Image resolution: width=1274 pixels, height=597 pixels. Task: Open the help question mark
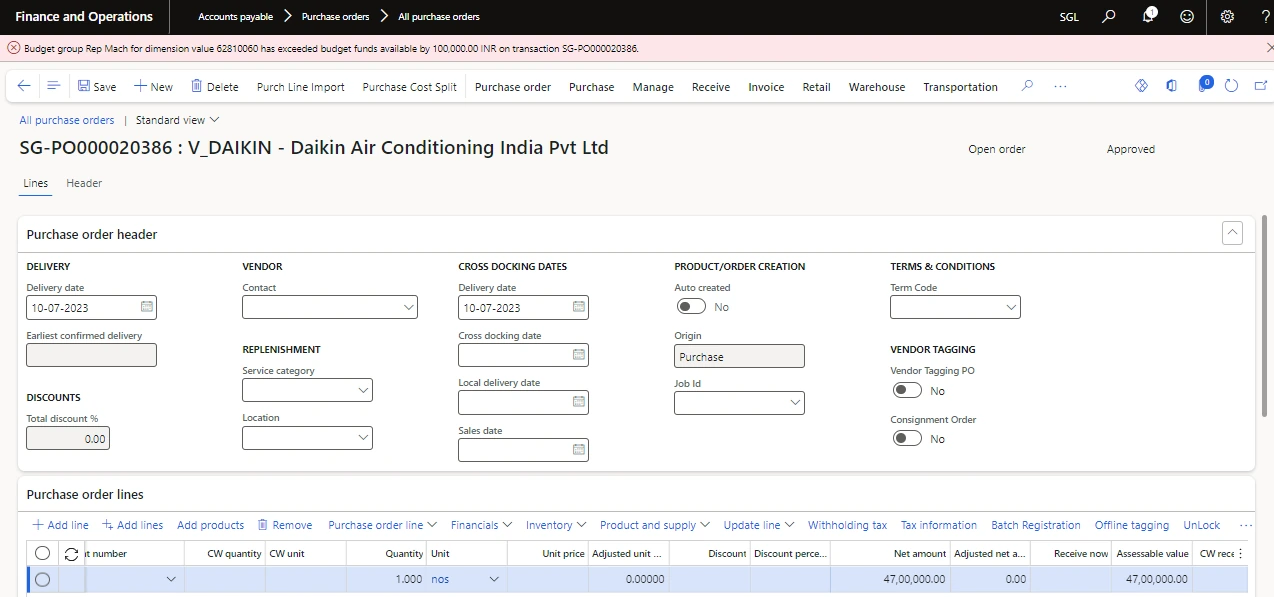[1266, 17]
